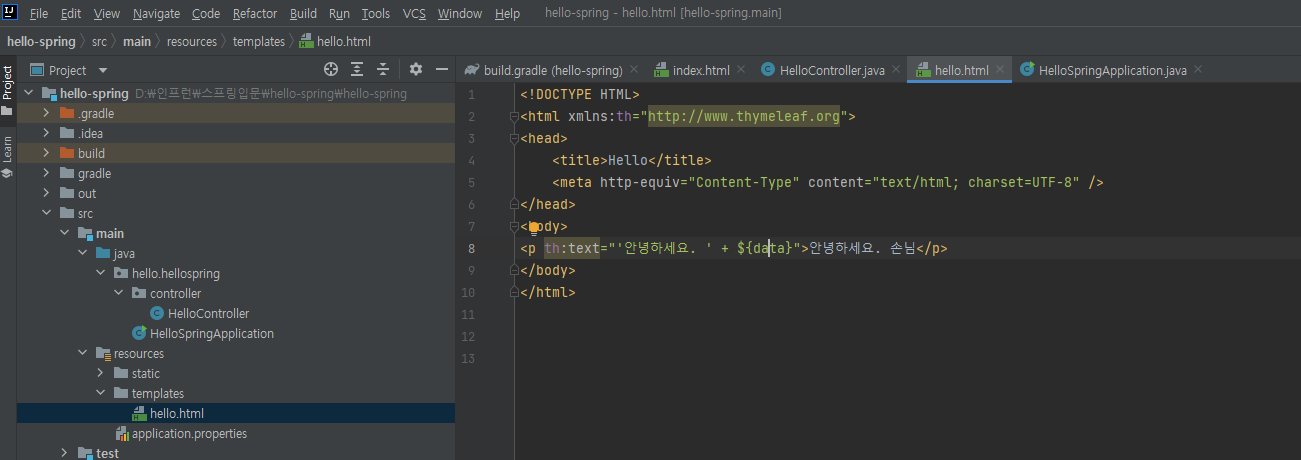Open the Run menu
The image size is (1301, 460).
pos(339,14)
